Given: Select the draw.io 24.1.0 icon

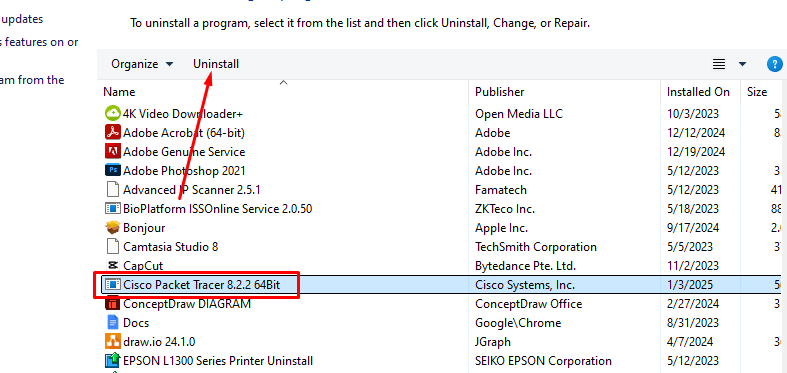Looking at the screenshot, I should pos(113,342).
